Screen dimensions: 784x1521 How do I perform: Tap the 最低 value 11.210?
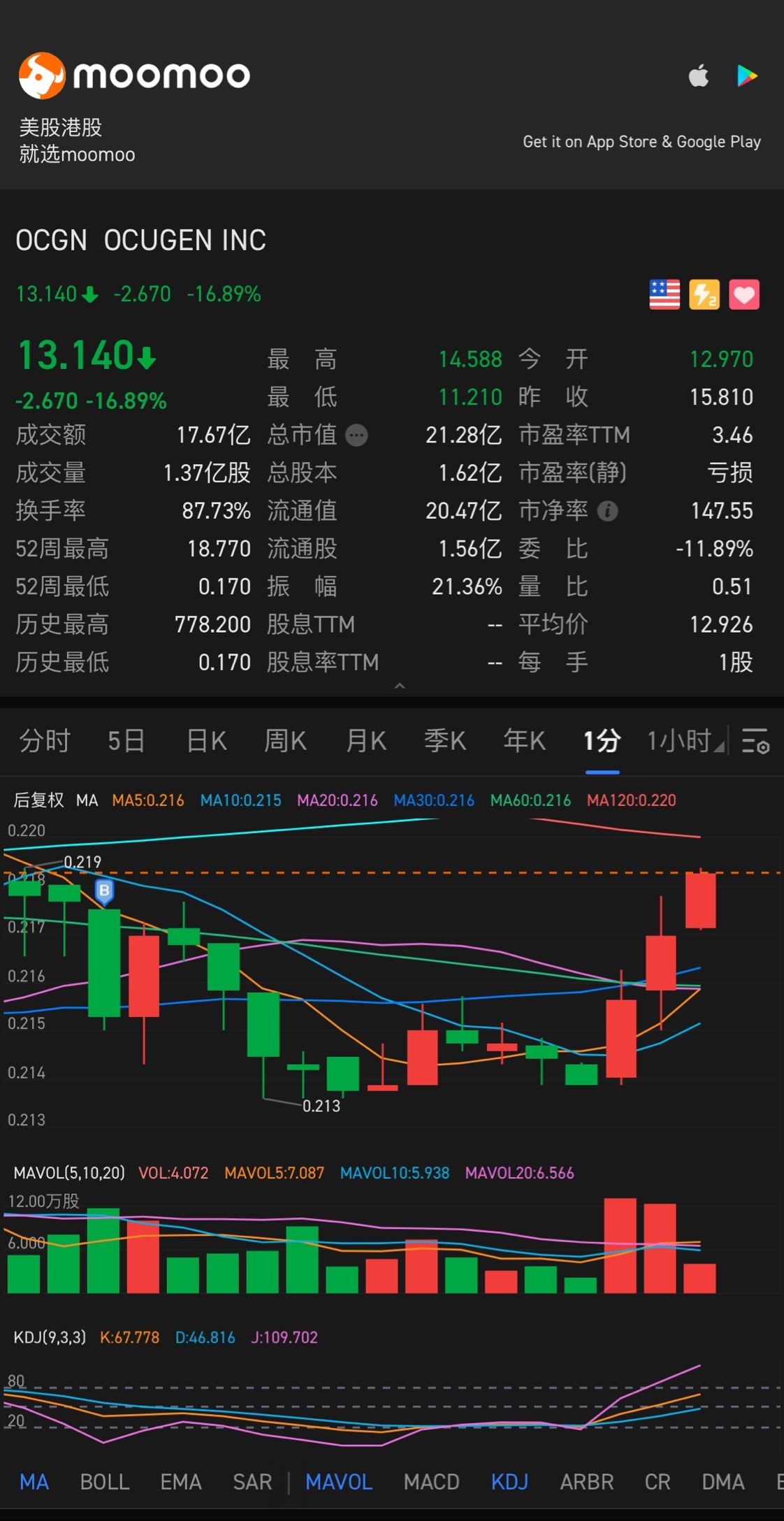tap(470, 397)
